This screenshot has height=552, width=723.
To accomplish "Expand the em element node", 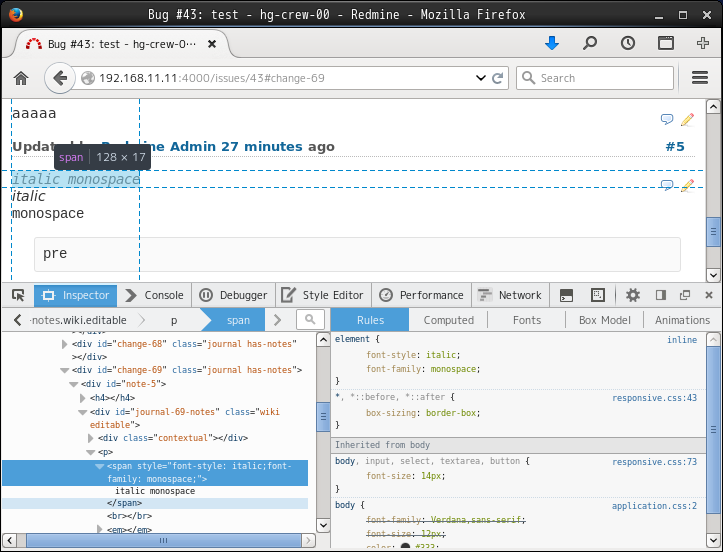I will click(x=100, y=529).
